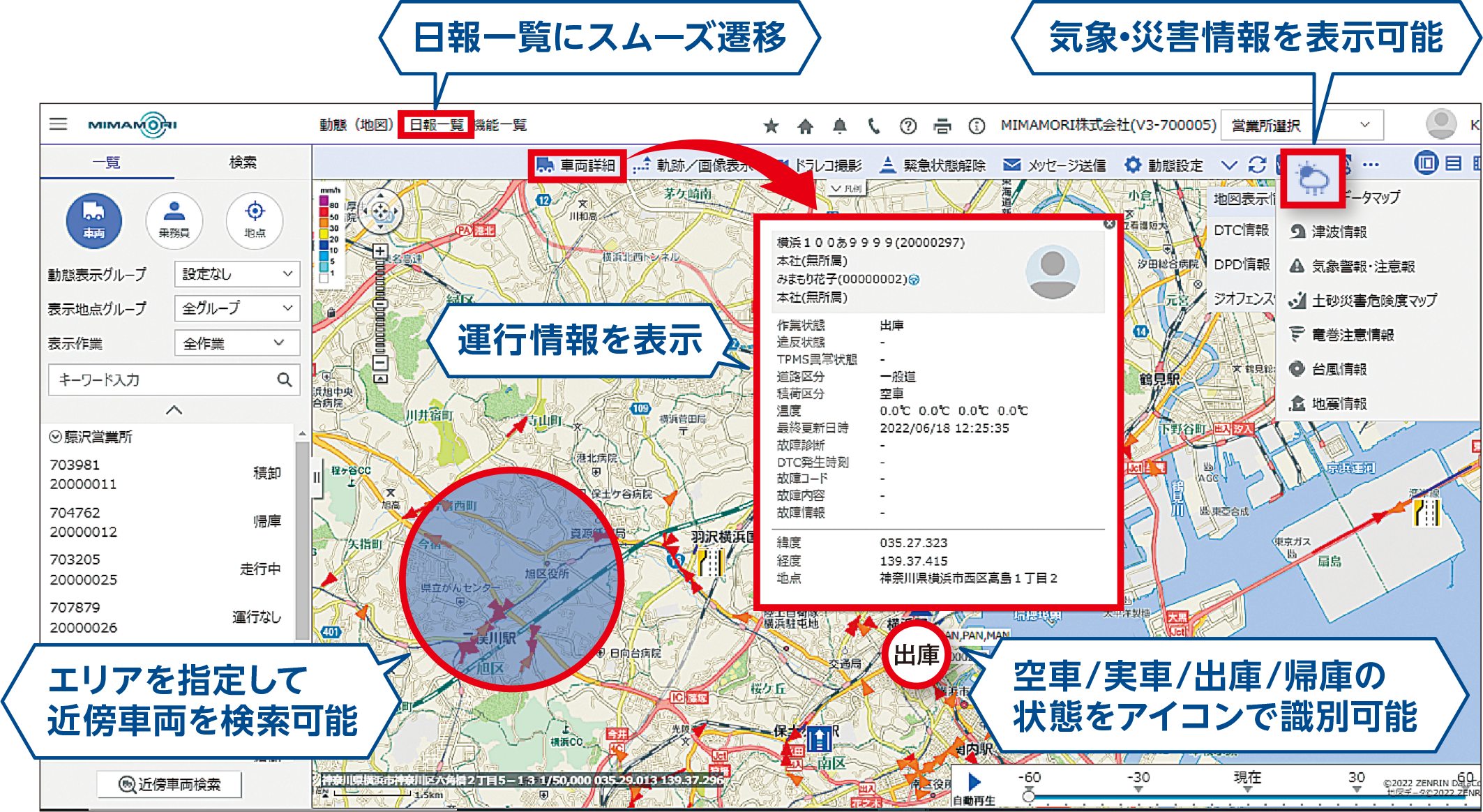
Task: Expand toolbar overflow chevron
Action: [x=1229, y=165]
